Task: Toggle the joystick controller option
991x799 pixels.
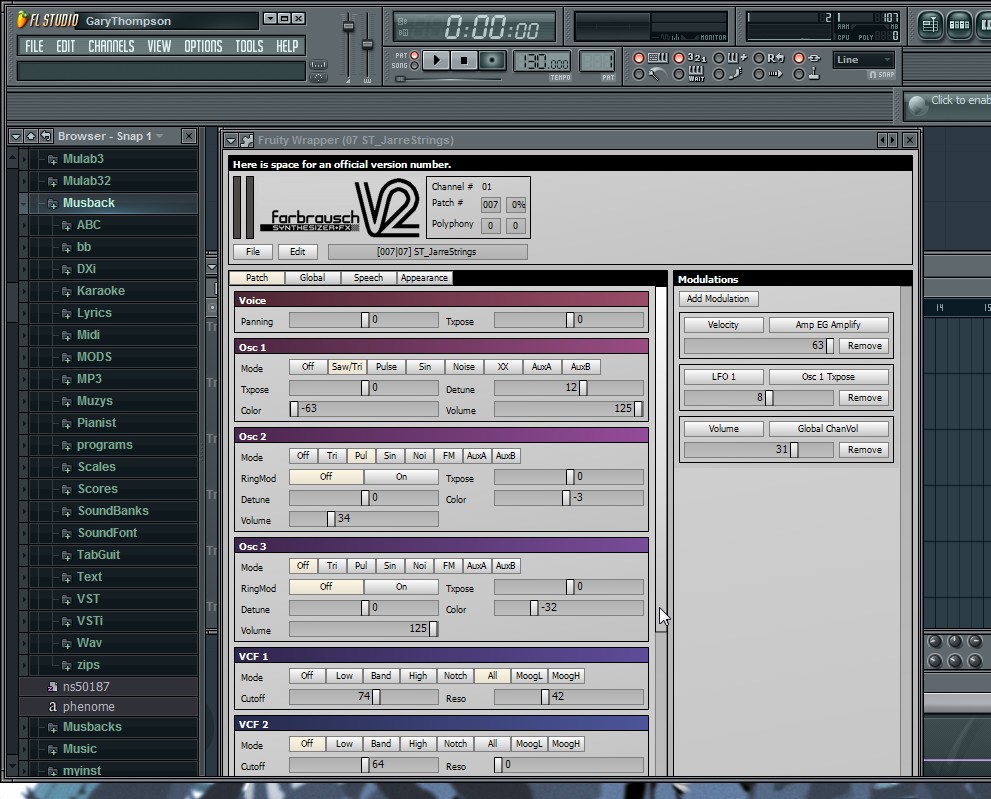Action: pos(799,75)
